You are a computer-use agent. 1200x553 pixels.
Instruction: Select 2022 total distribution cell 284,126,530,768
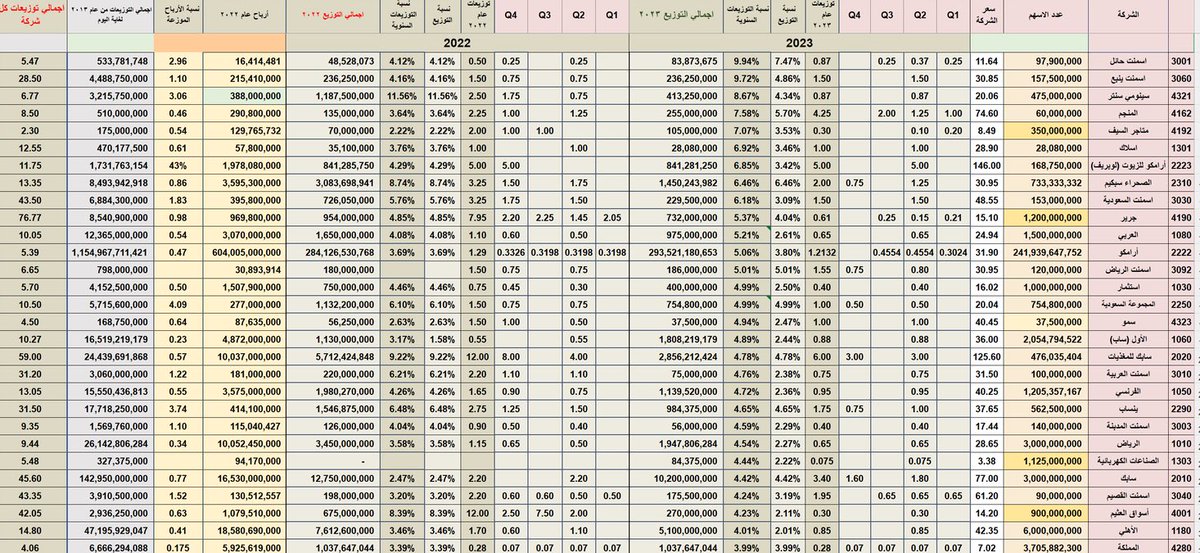[x=335, y=252]
